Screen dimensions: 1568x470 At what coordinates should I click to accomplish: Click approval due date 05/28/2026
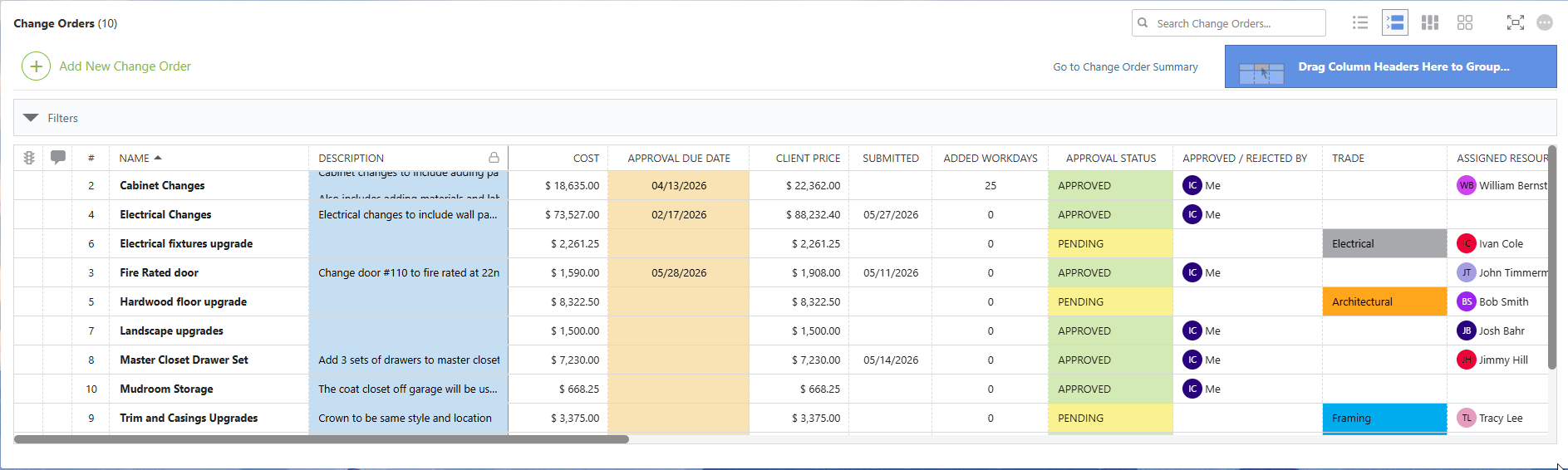[679, 272]
